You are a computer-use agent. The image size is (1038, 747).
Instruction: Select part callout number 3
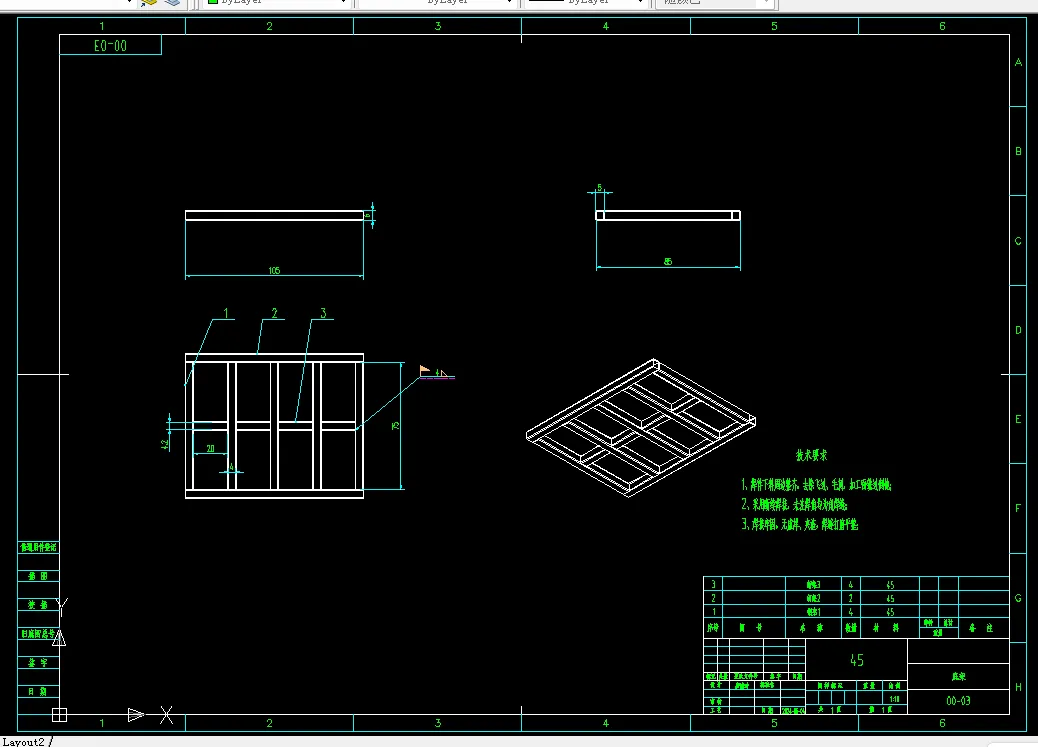point(323,313)
